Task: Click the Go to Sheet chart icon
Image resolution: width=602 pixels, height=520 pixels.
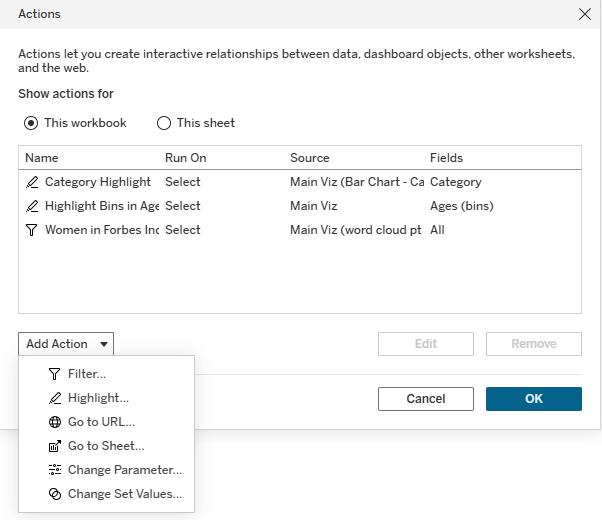Action: pos(55,446)
